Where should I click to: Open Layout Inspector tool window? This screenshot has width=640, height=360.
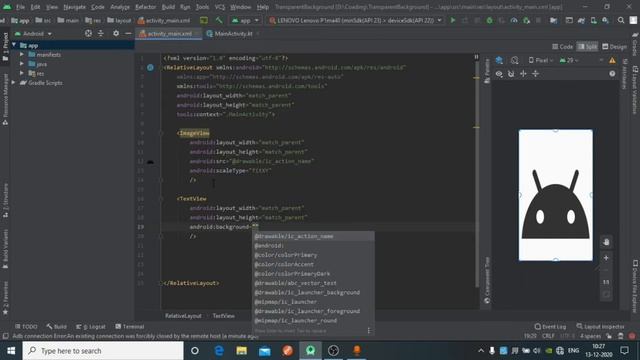point(600,327)
